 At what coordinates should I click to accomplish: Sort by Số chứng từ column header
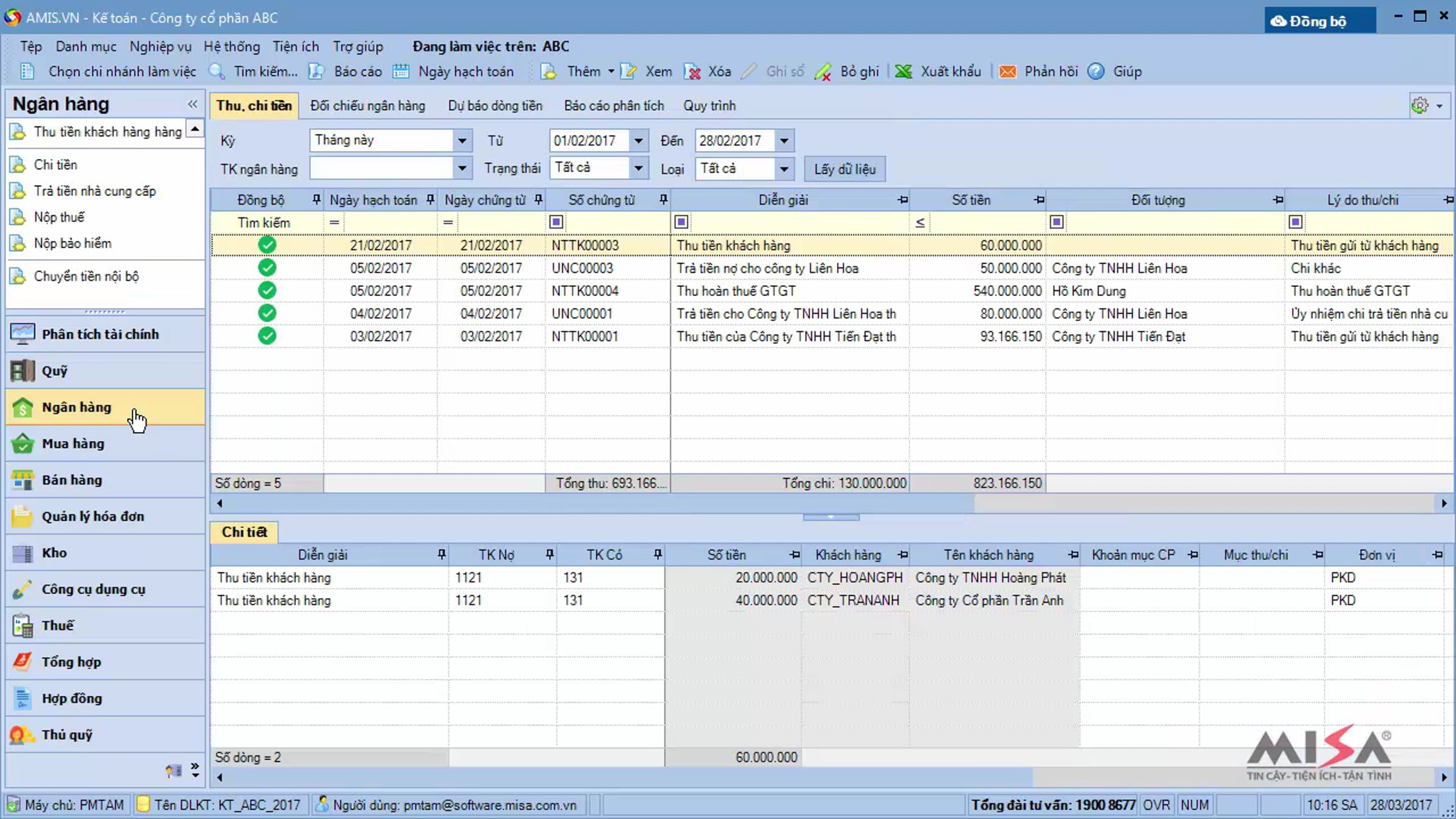pyautogui.click(x=602, y=200)
